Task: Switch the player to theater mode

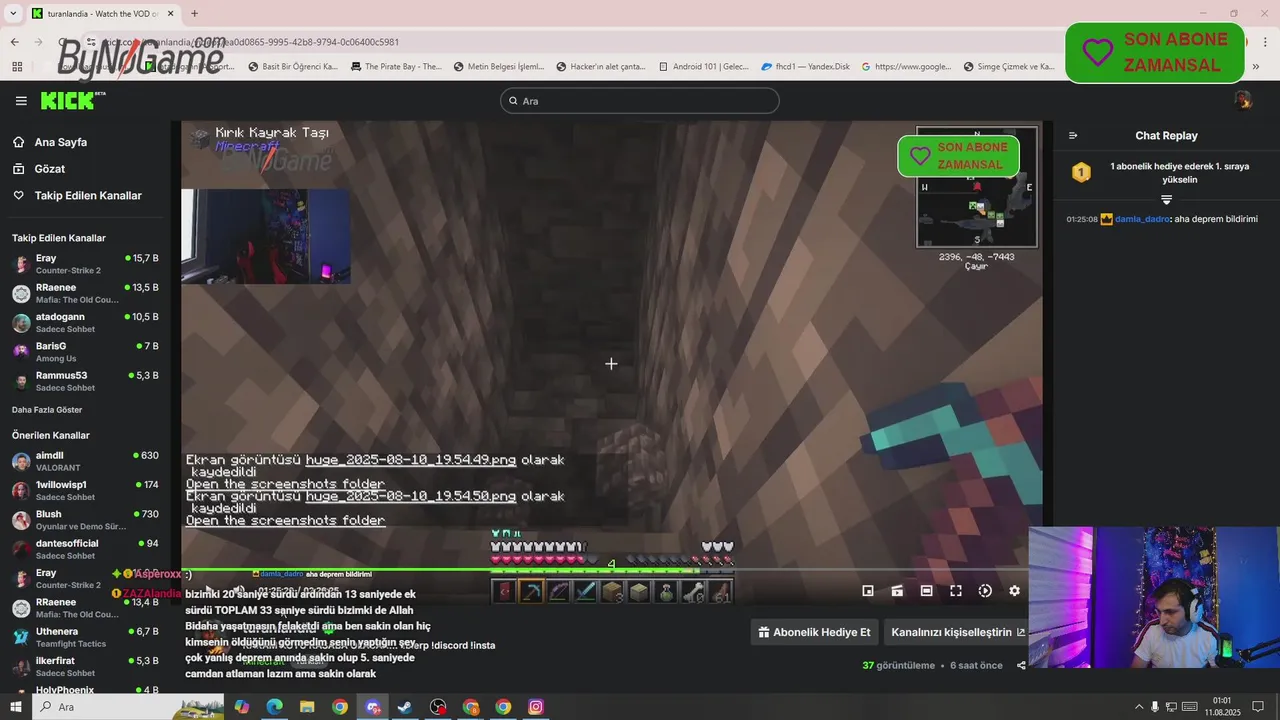Action: coord(926,591)
